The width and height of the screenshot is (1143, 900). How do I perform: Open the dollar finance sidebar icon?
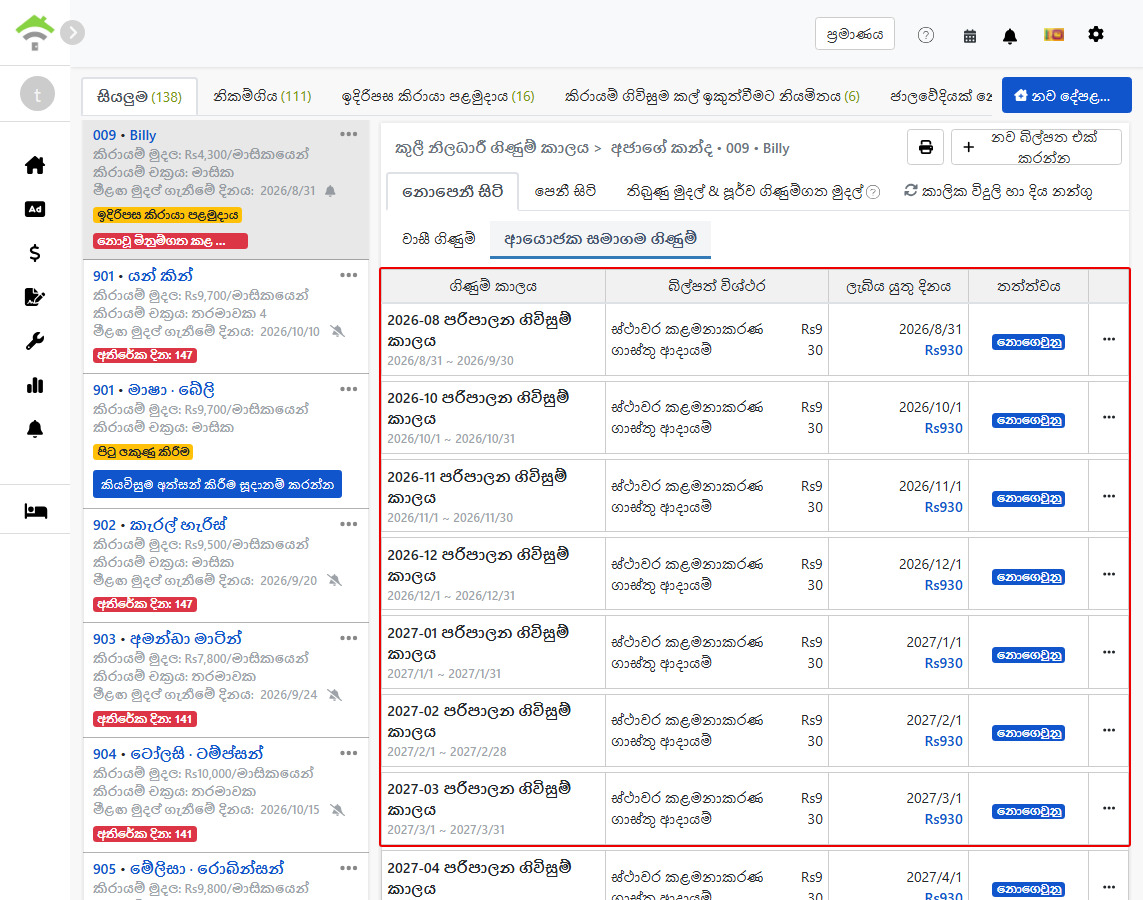click(x=35, y=253)
